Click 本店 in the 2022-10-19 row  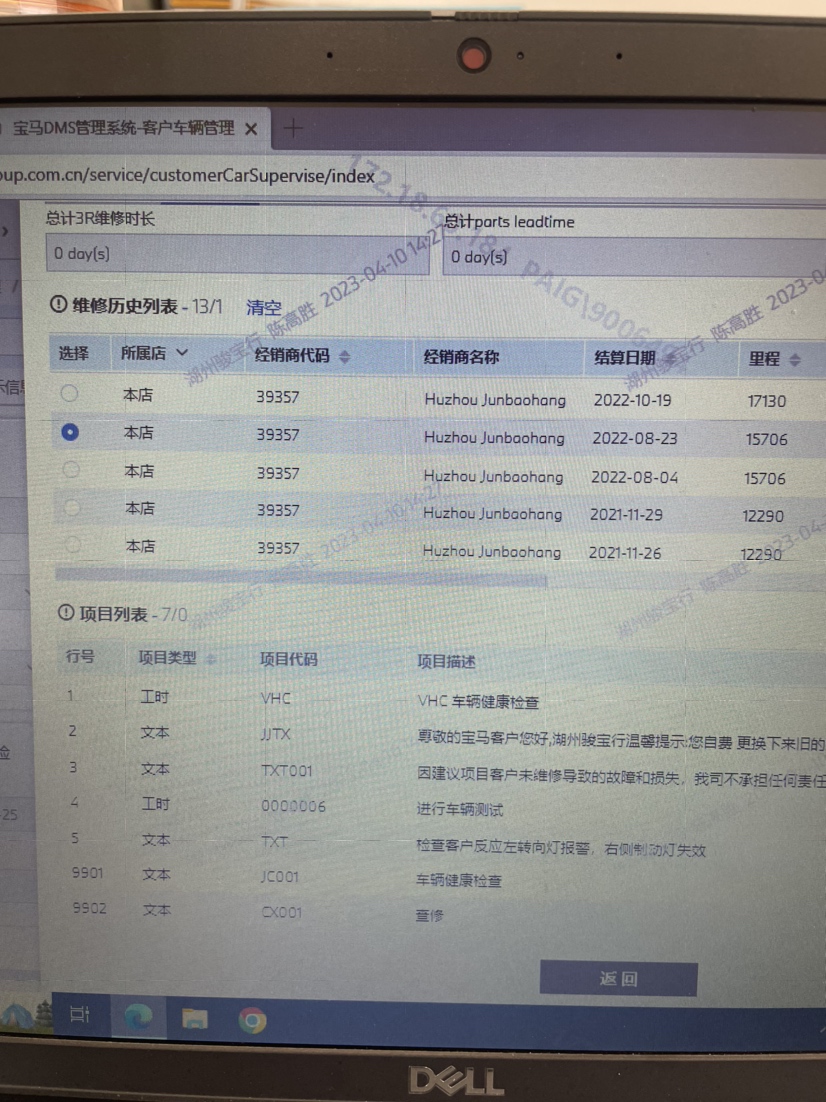[138, 395]
